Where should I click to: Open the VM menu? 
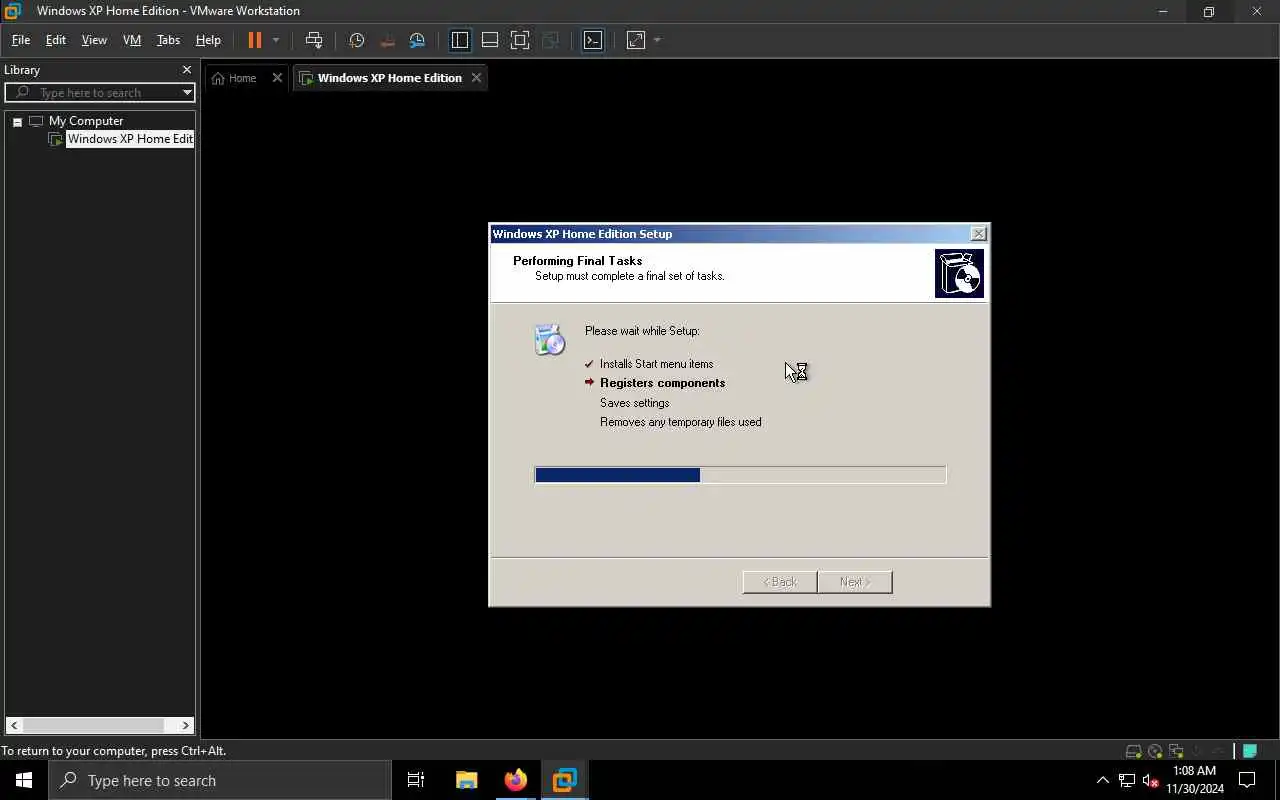pyautogui.click(x=132, y=40)
